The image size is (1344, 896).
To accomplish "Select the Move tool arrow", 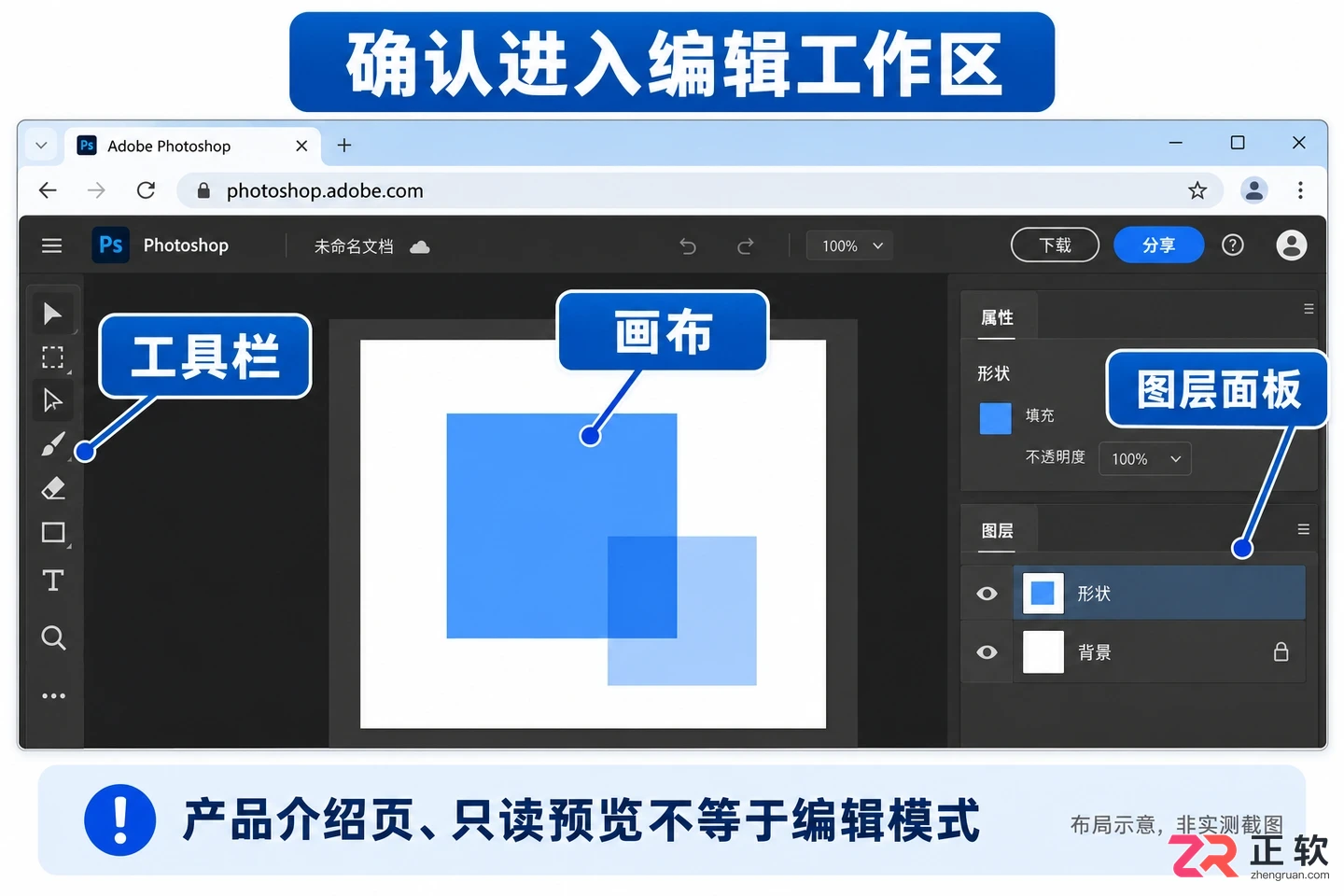I will 52,314.
